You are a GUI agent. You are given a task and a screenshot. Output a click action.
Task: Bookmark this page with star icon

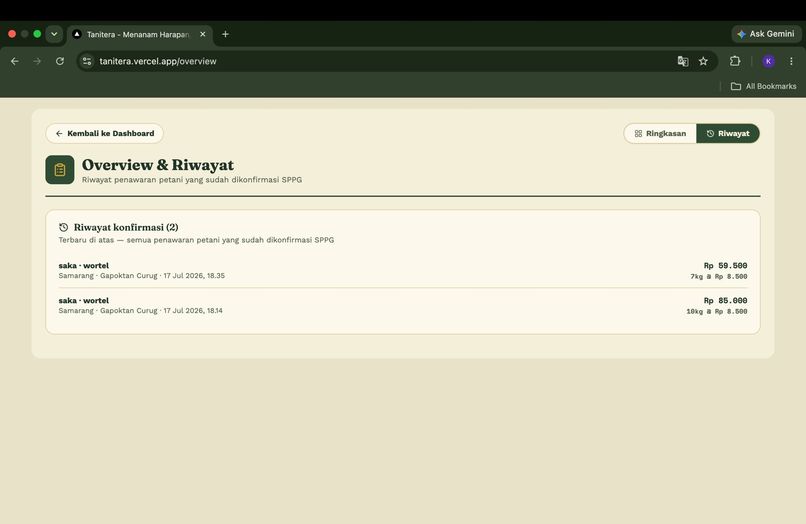pyautogui.click(x=703, y=61)
